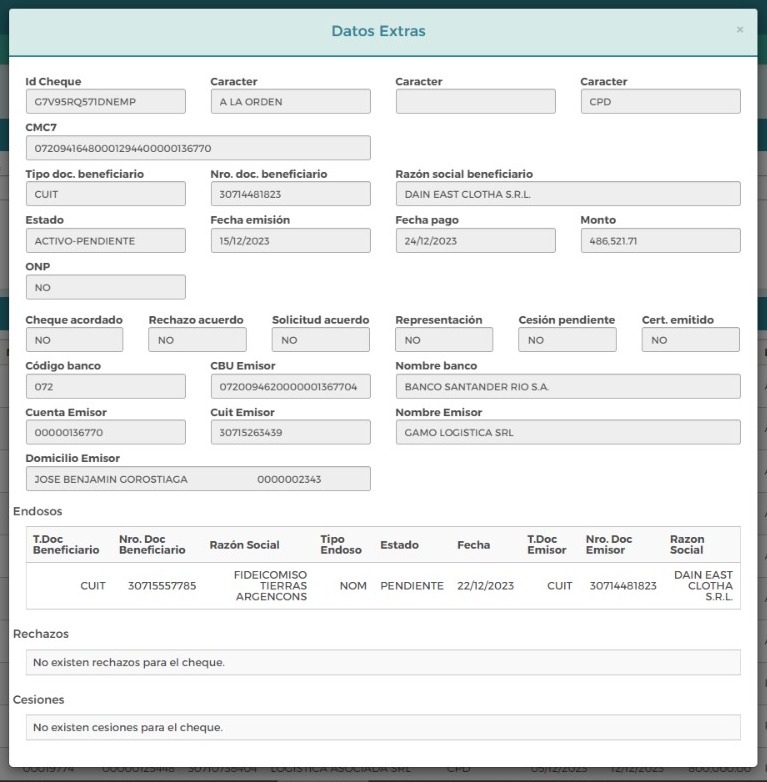Image resolution: width=767 pixels, height=782 pixels.
Task: Click Solicitud acuerdo field
Action: pos(321,340)
